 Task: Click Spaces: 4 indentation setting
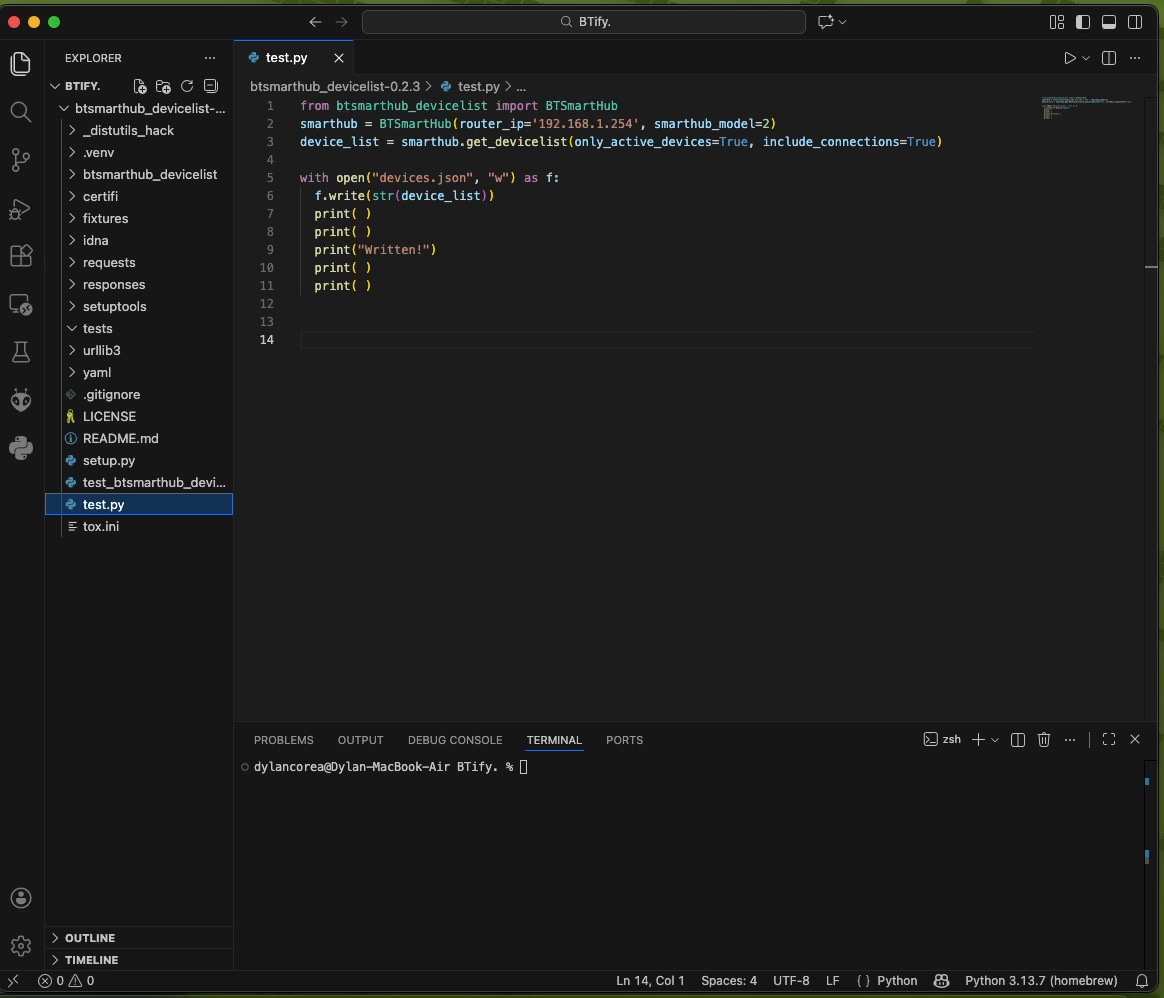(x=729, y=981)
